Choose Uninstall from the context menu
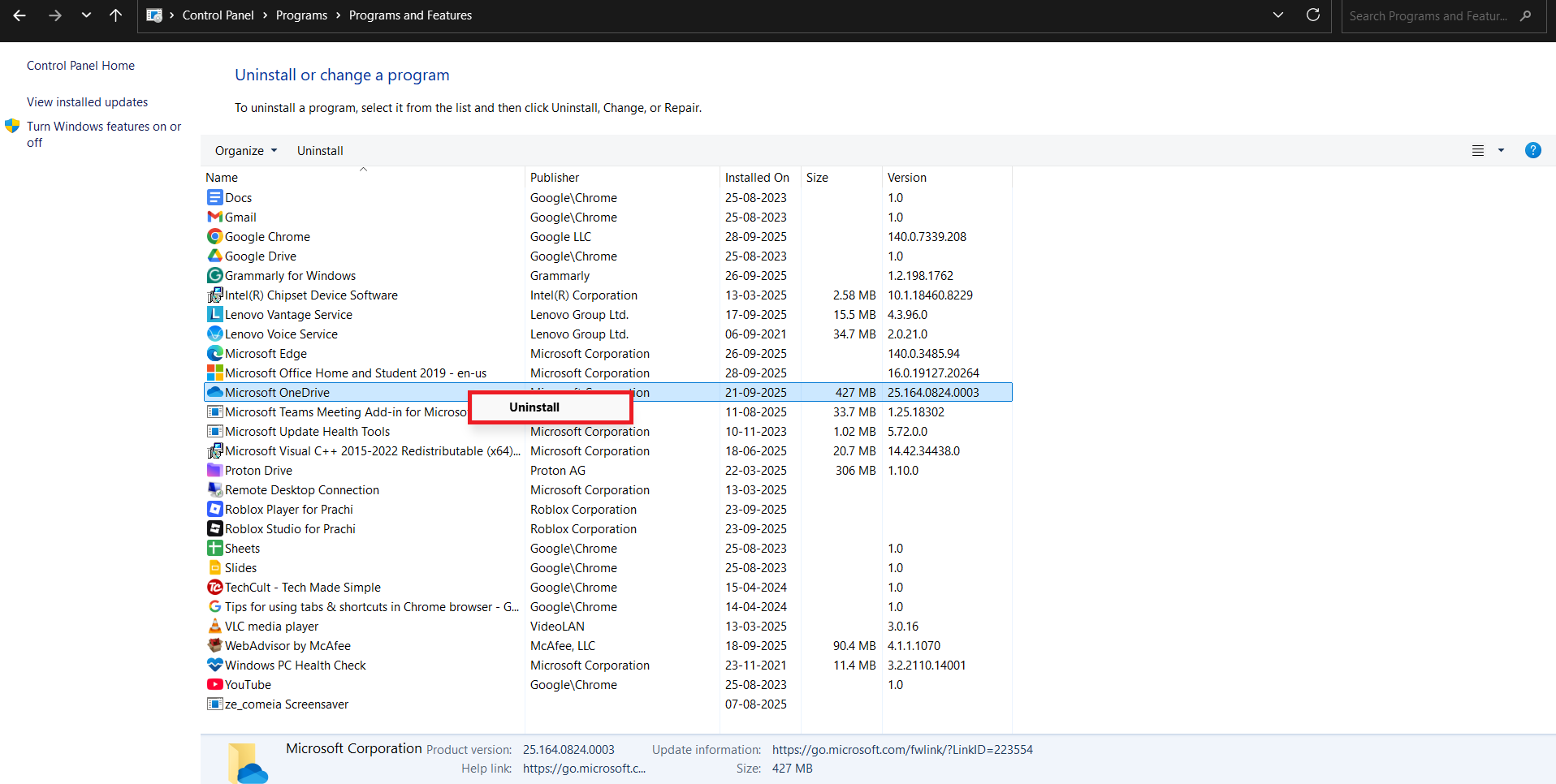Viewport: 1556px width, 784px height. pos(534,407)
